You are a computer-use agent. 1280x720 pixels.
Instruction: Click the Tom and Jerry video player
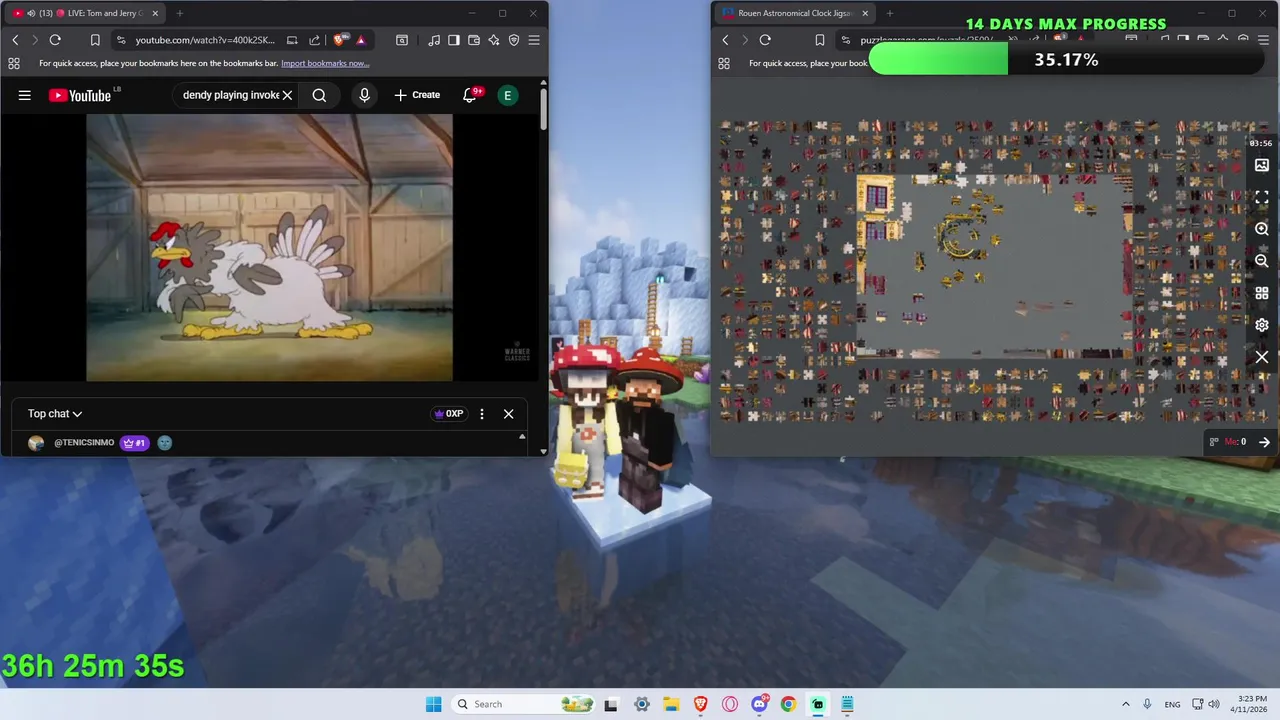pyautogui.click(x=269, y=247)
